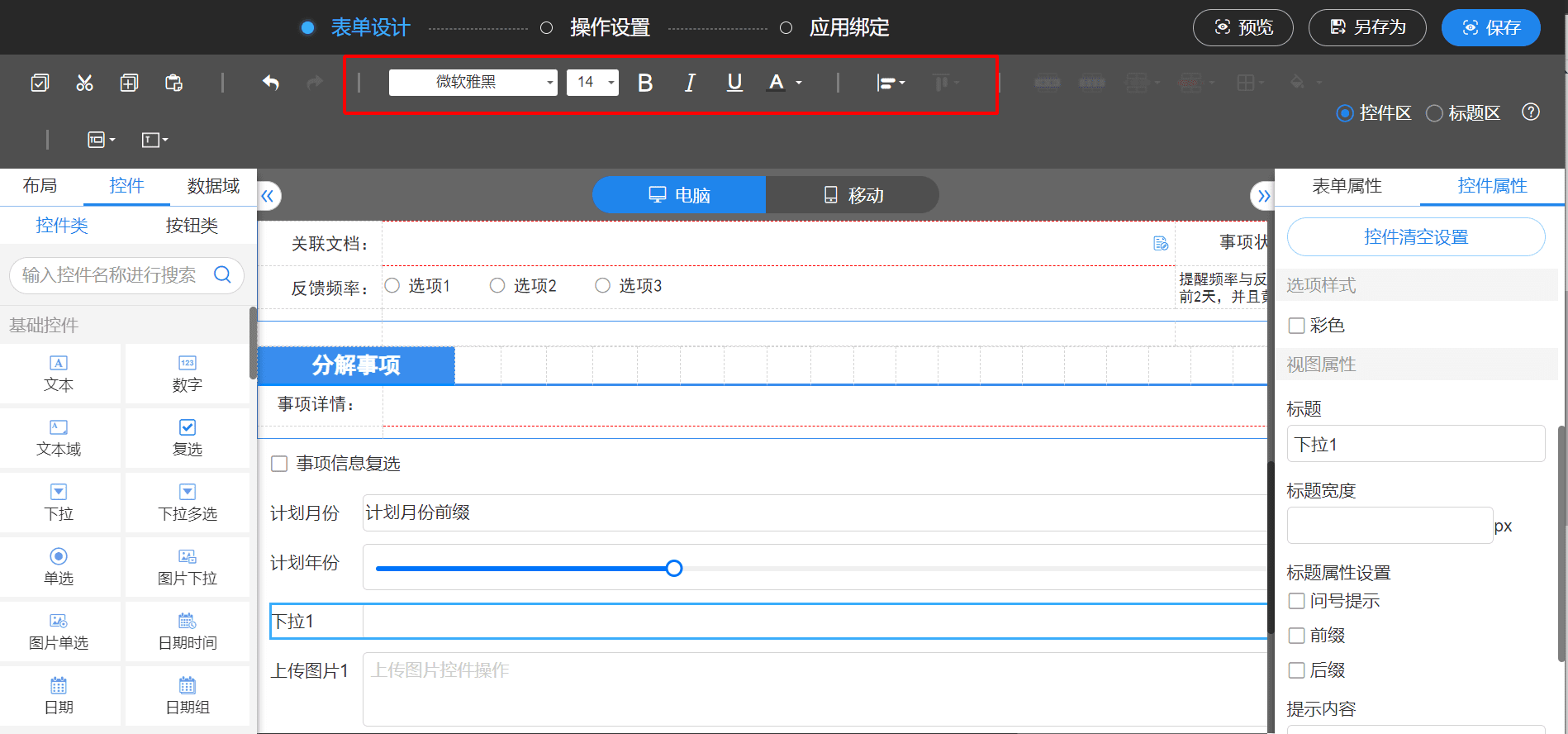
Task: Click the copy icon in toolbar
Action: (129, 83)
